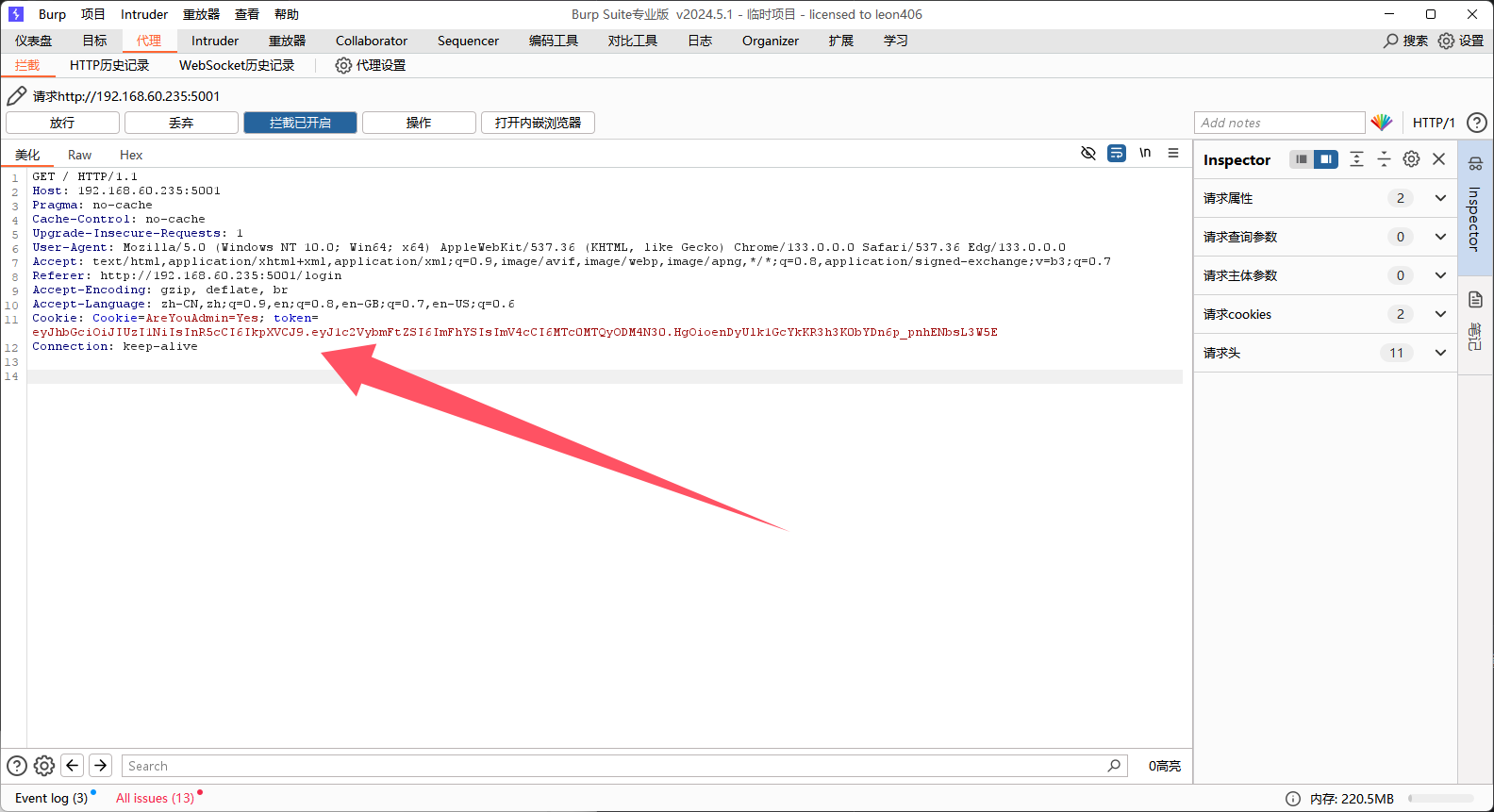Click the 放行 forward button
Image resolution: width=1494 pixels, height=812 pixels.
pos(62,123)
